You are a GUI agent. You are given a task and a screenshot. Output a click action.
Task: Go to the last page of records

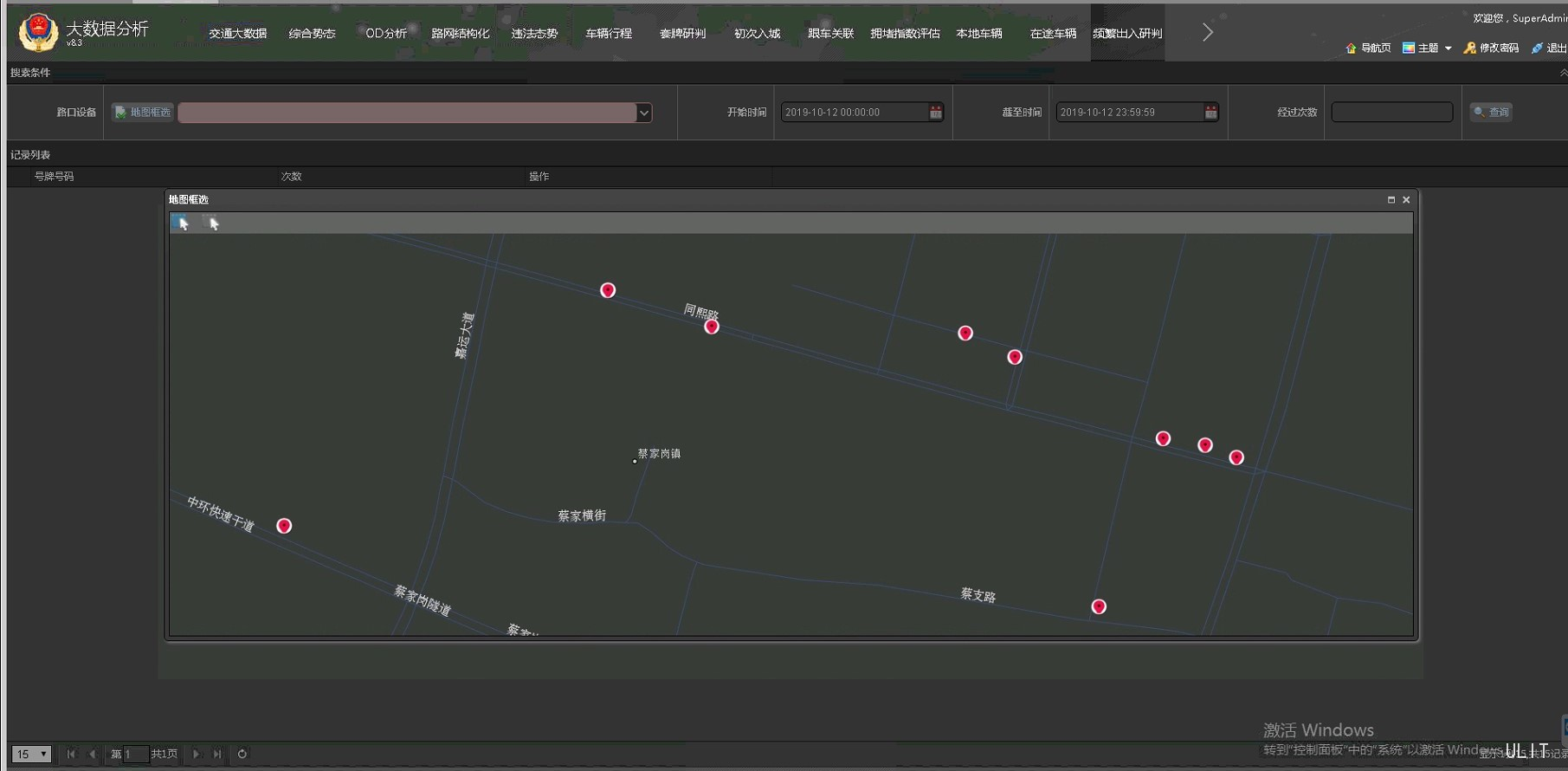click(x=217, y=754)
